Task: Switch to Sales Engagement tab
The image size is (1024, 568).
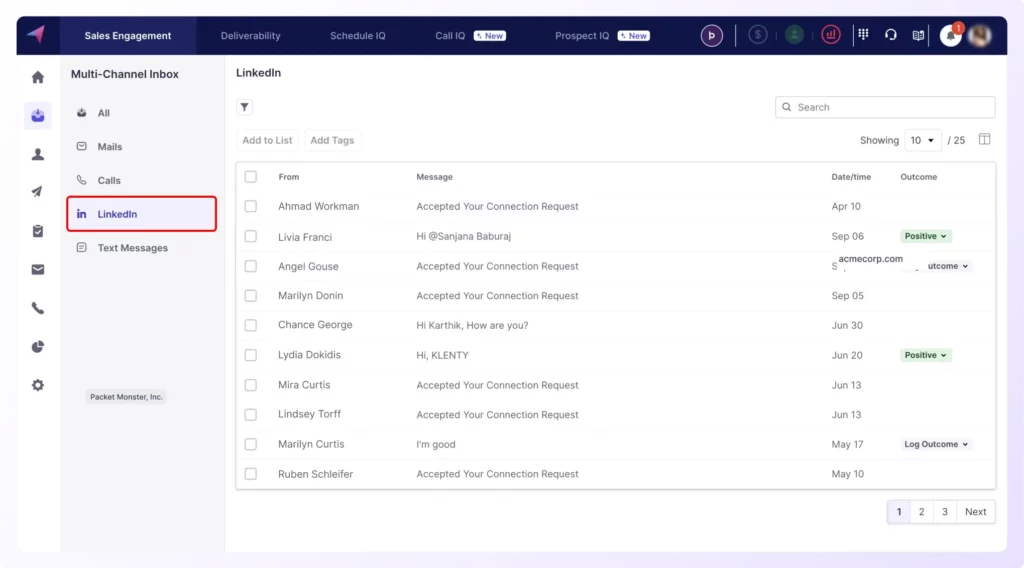Action: (128, 36)
